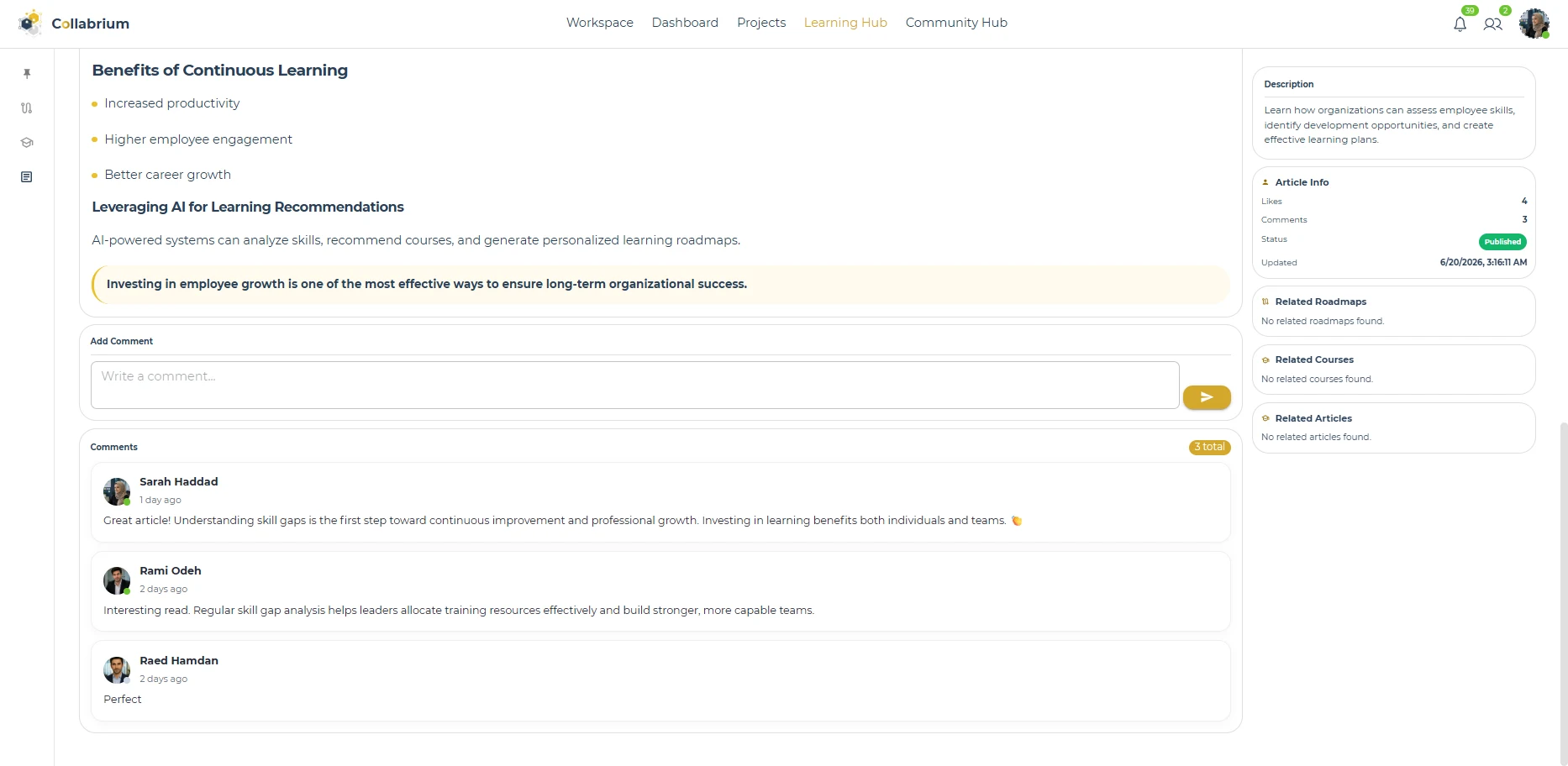1568x766 pixels.
Task: Switch to Projects tab
Action: pos(761,23)
